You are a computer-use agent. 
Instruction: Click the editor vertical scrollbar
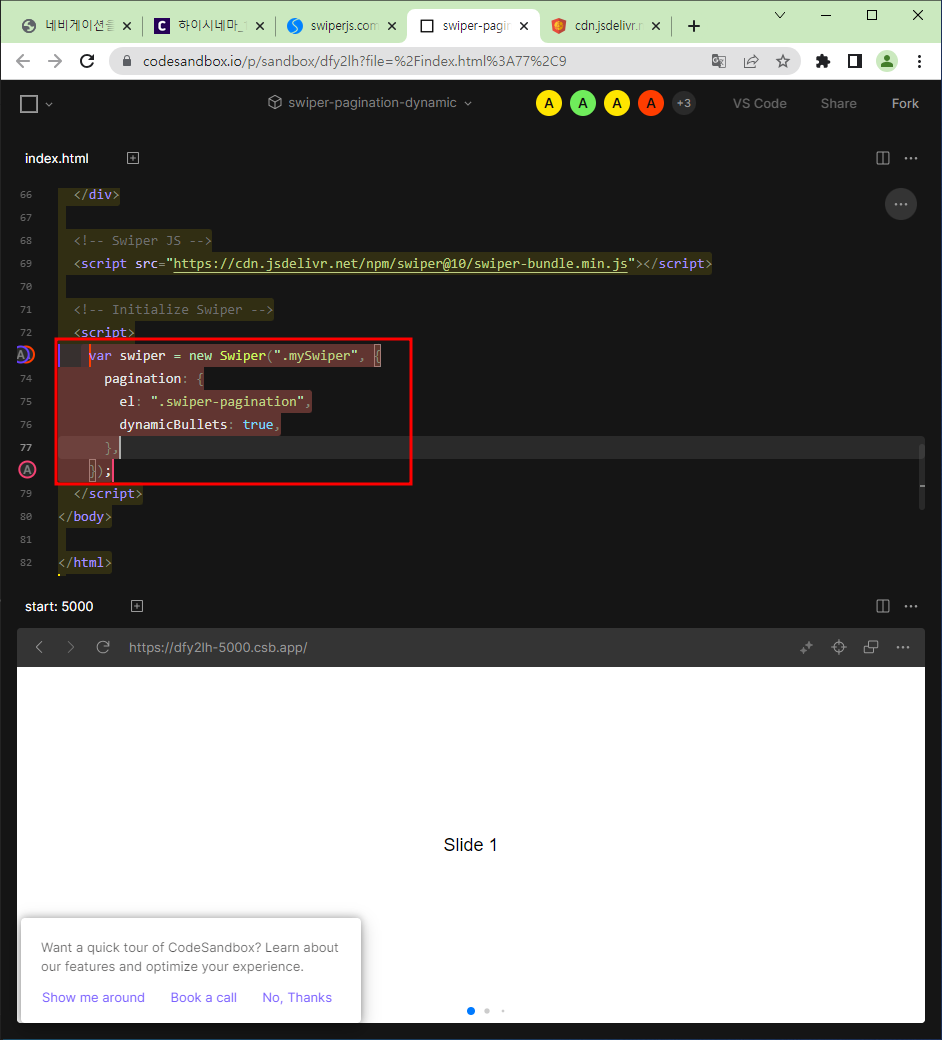pos(921,478)
